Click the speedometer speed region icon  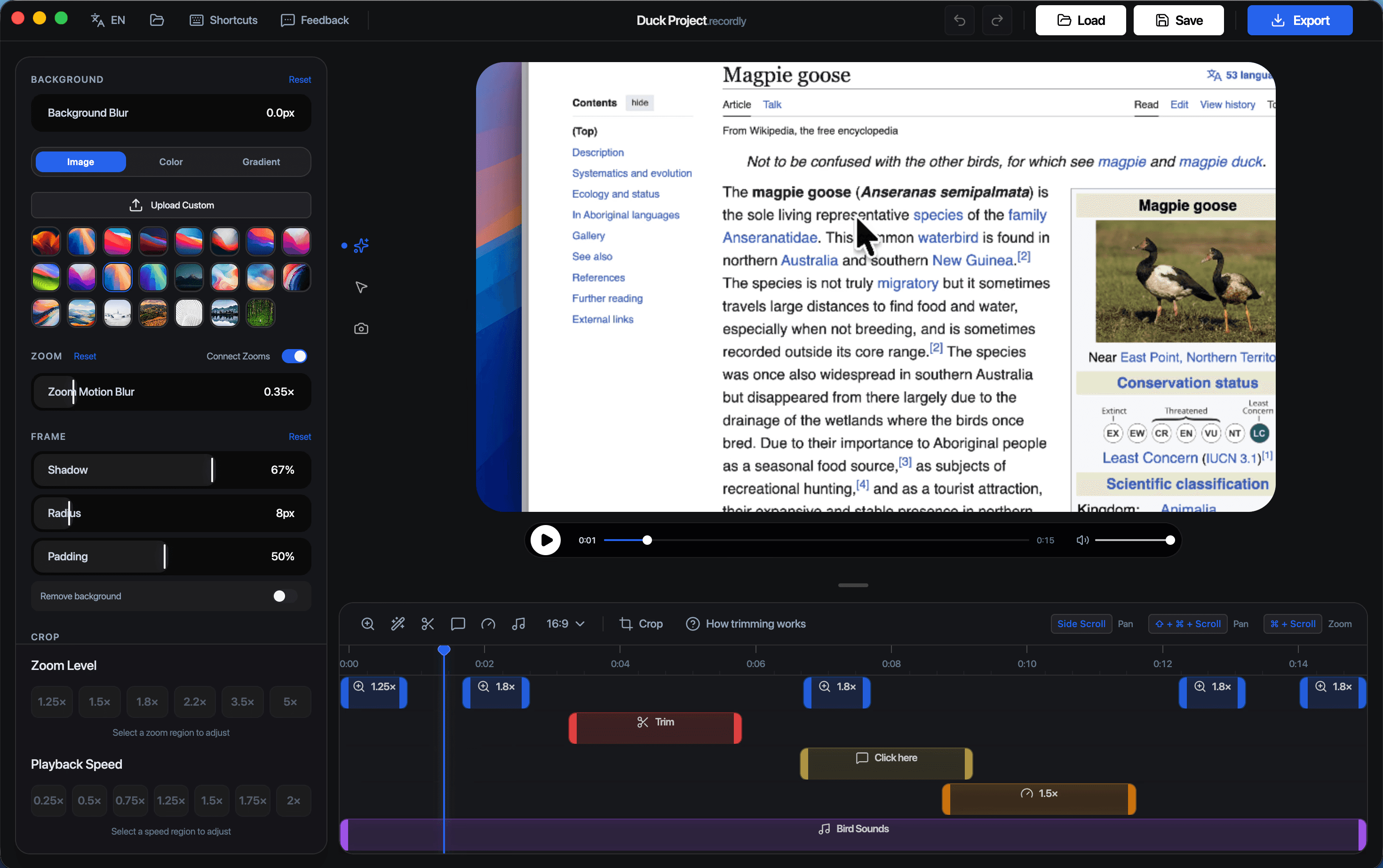coord(488,623)
